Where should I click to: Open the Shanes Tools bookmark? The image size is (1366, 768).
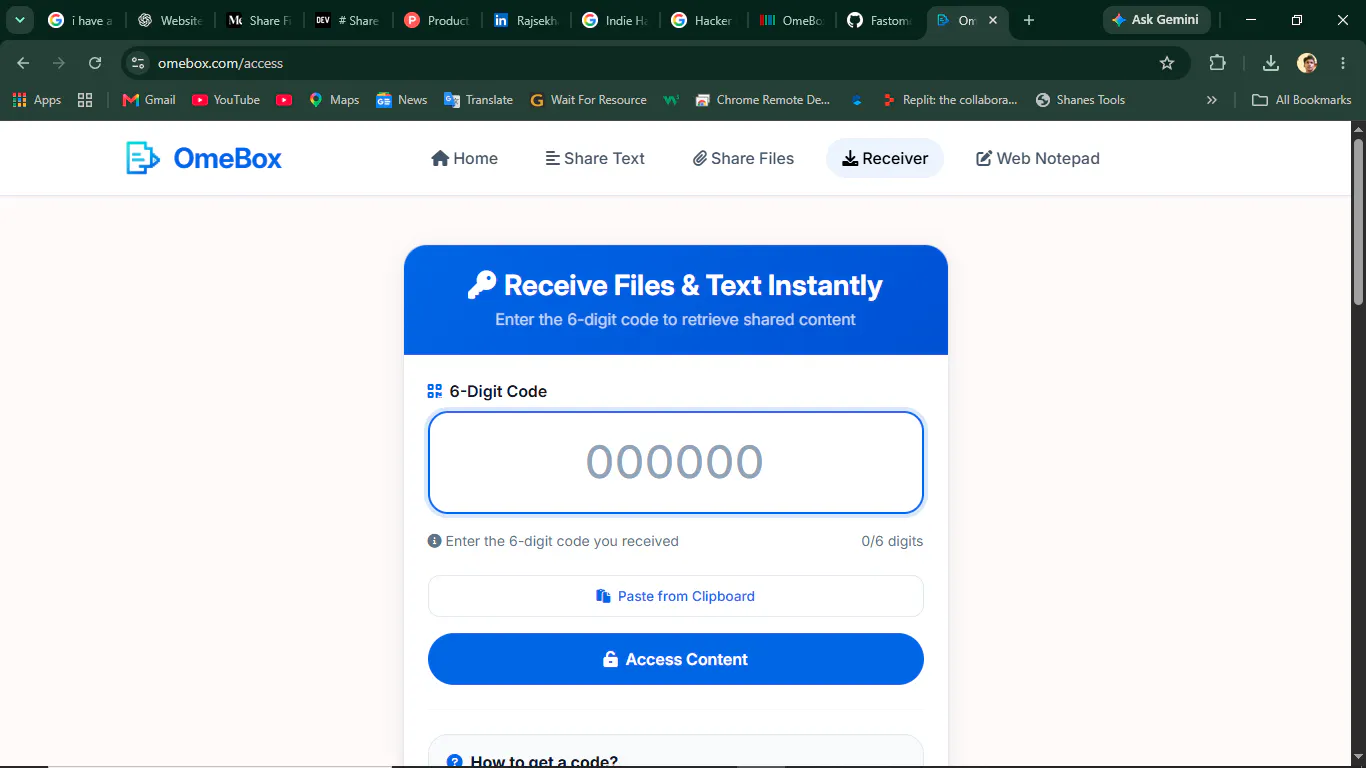[1080, 100]
